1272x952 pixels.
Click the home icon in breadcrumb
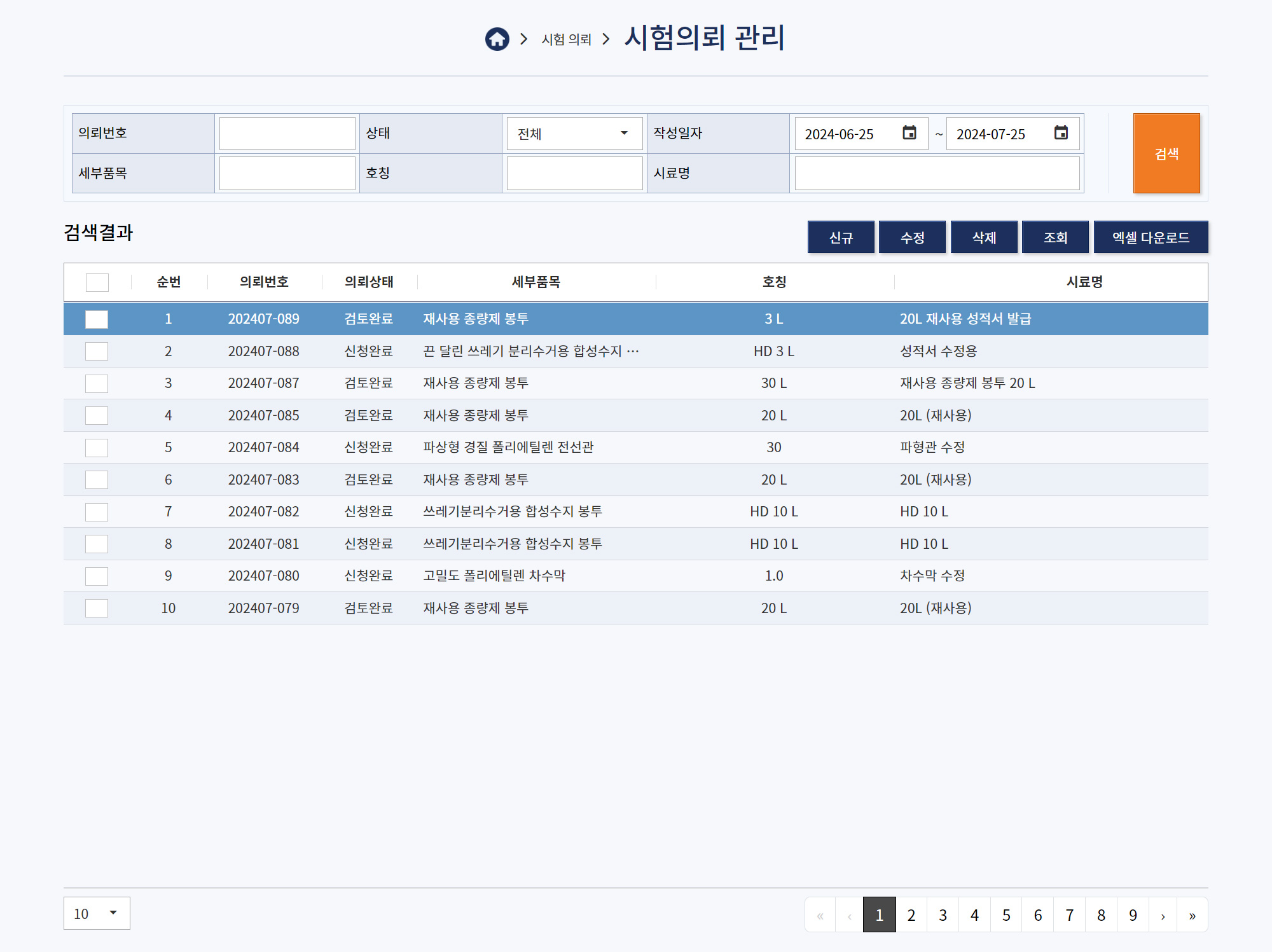497,39
